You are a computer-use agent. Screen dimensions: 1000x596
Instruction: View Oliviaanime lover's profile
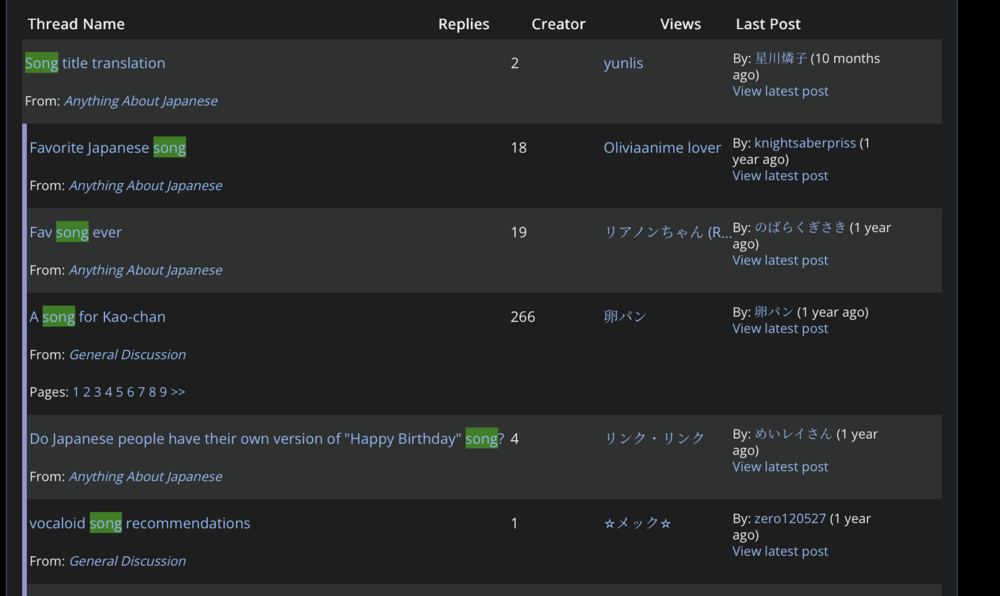[662, 148]
